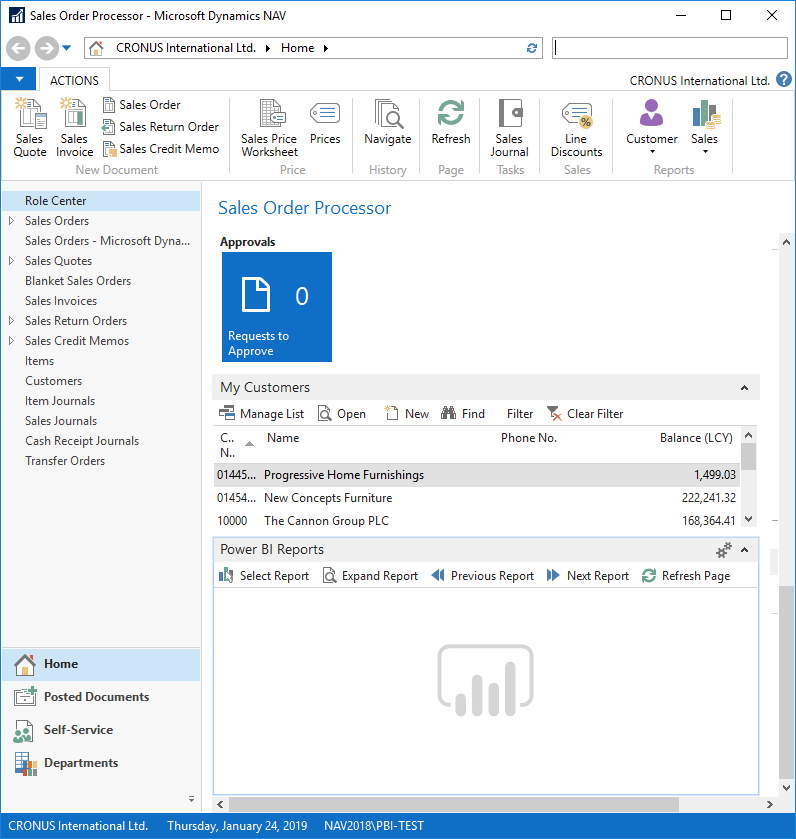This screenshot has width=796, height=839.
Task: Click Manage List in My Customers
Action: pyautogui.click(x=261, y=414)
